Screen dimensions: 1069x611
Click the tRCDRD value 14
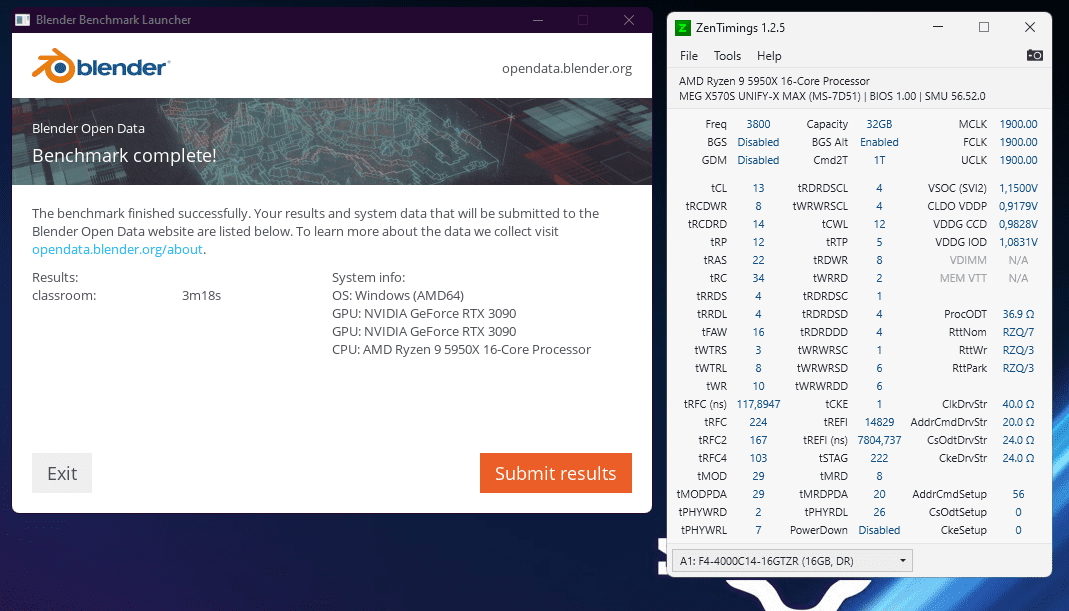[x=758, y=224]
